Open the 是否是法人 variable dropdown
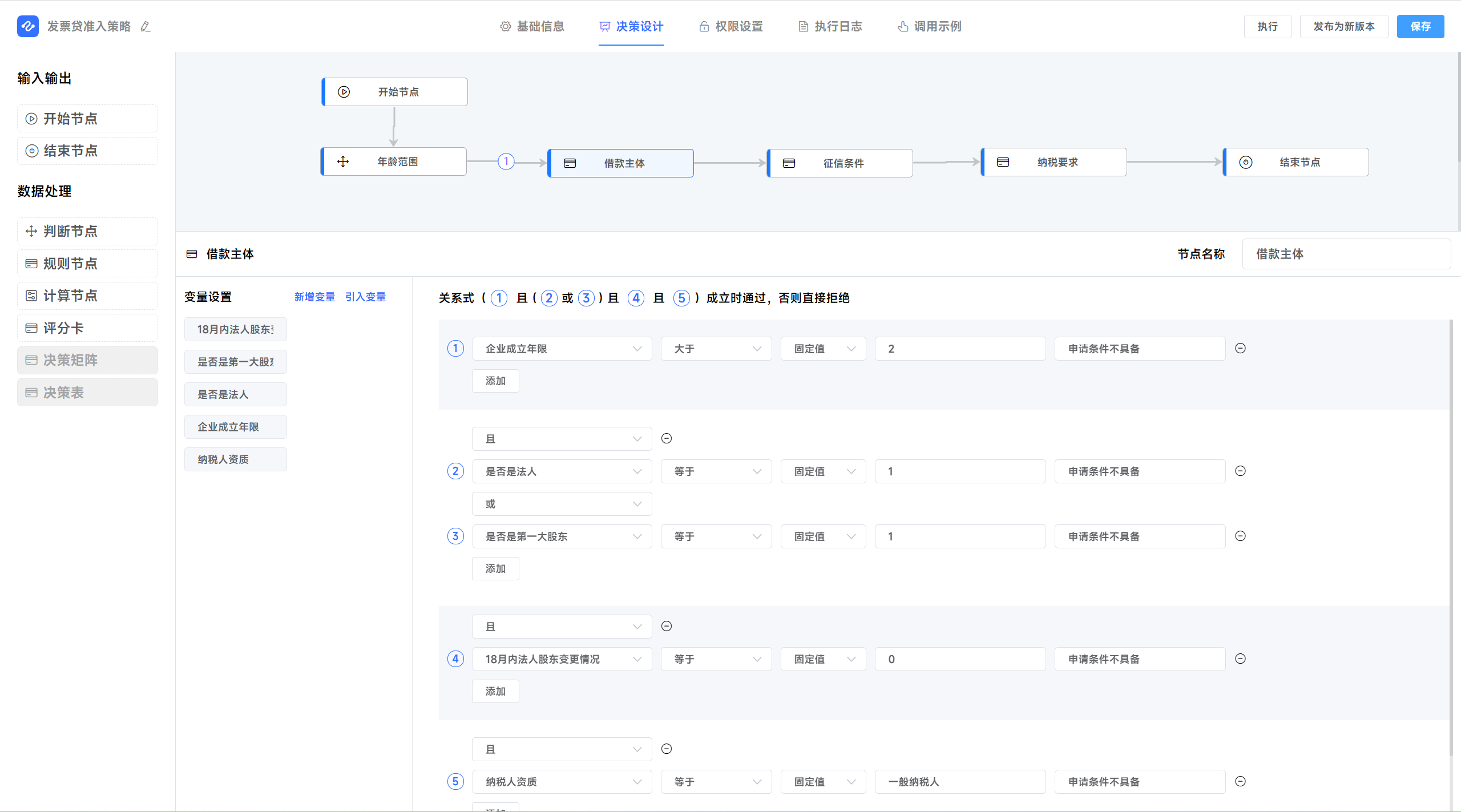The image size is (1461, 812). click(562, 471)
